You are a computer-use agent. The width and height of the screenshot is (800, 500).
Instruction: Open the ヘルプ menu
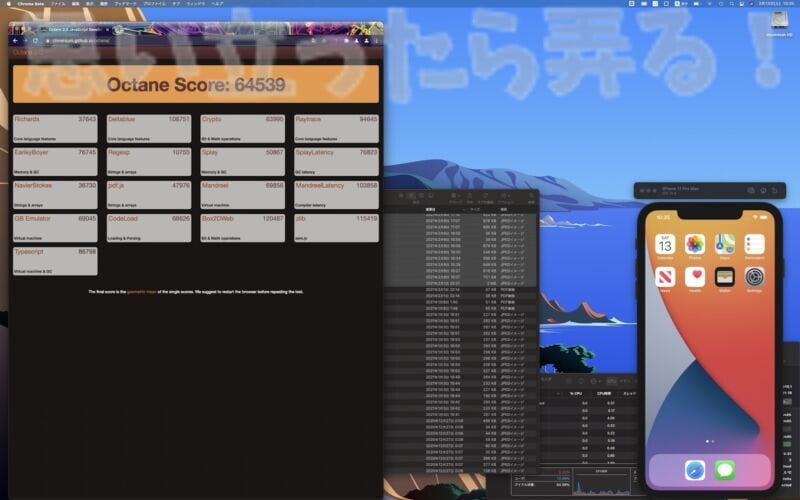coord(217,4)
